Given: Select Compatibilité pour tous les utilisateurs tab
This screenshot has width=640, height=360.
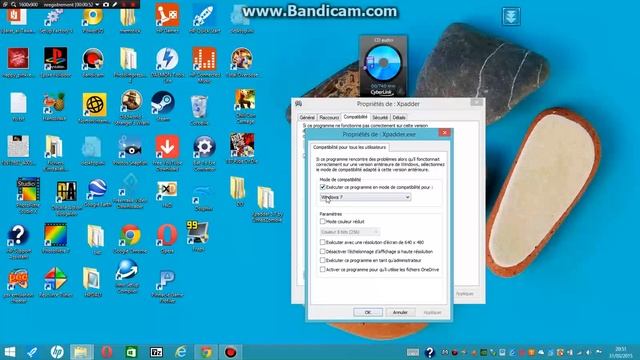Looking at the screenshot, I should click(x=349, y=147).
